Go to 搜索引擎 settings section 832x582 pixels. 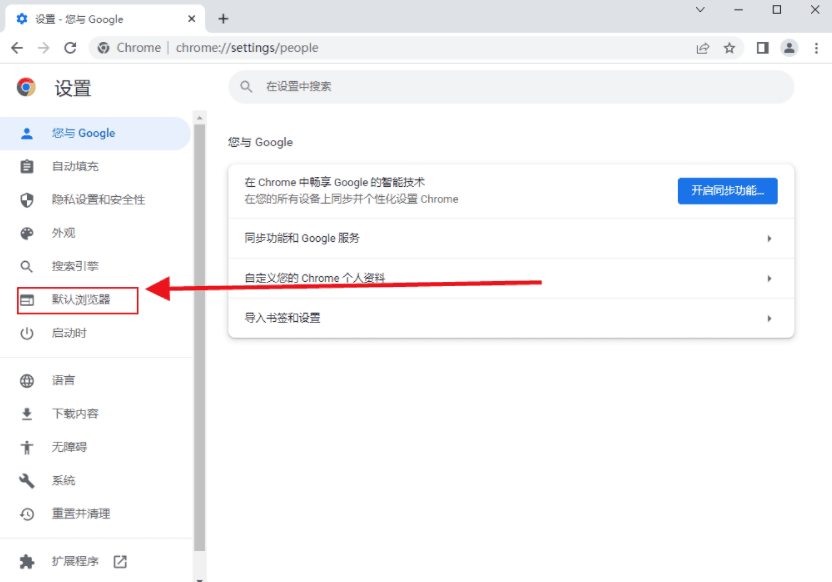point(75,266)
